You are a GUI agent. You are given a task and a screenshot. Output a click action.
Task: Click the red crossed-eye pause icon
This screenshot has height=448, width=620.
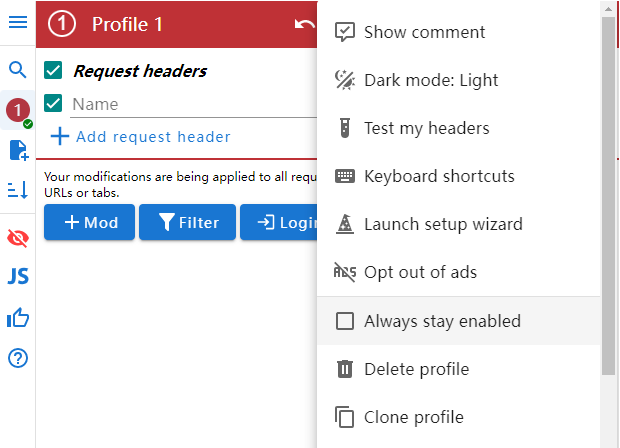tap(18, 237)
